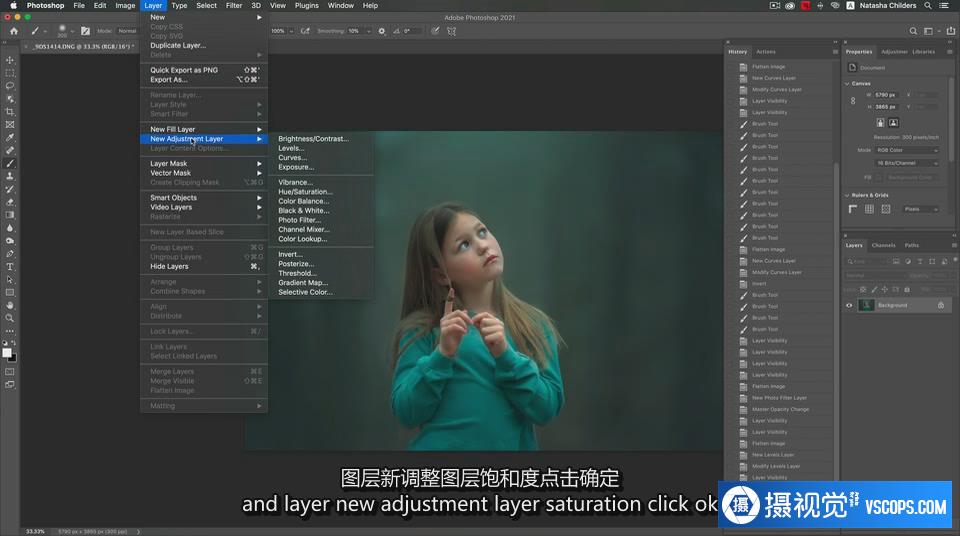The image size is (960, 536).
Task: Select the Path Selection tool
Action: tap(10, 279)
